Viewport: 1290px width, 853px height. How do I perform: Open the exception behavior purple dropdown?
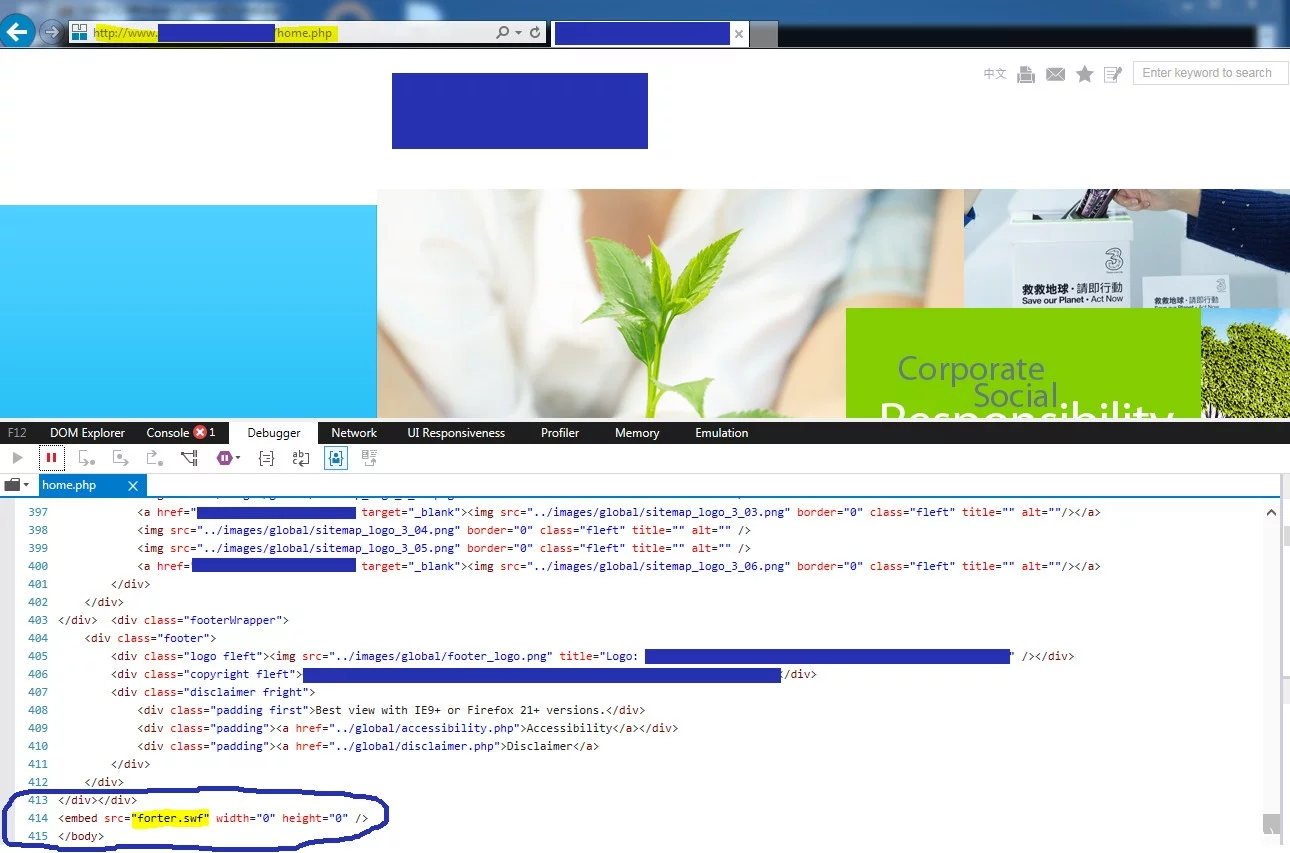point(228,458)
